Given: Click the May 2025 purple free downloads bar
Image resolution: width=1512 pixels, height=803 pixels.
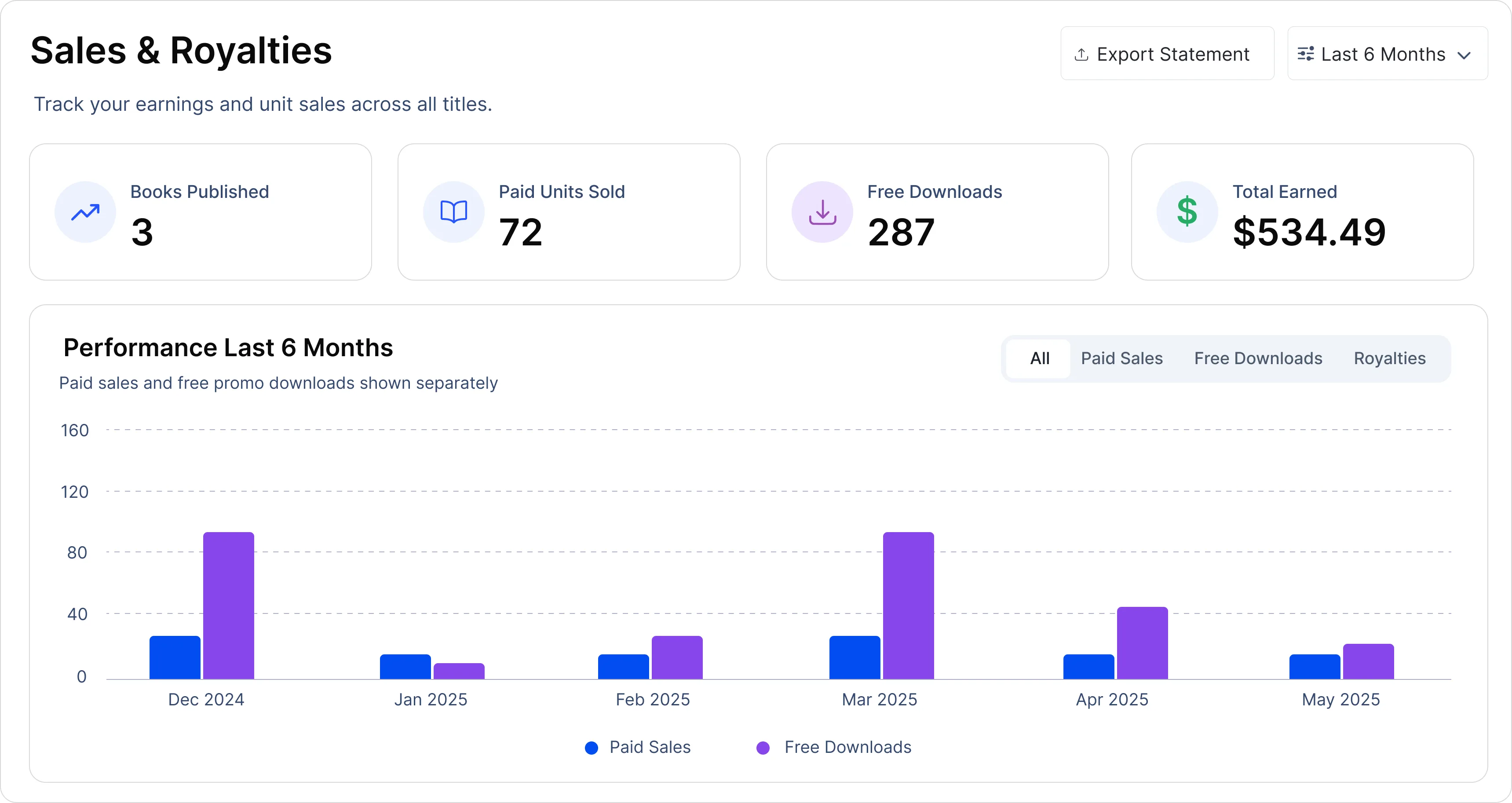Looking at the screenshot, I should [x=1368, y=661].
